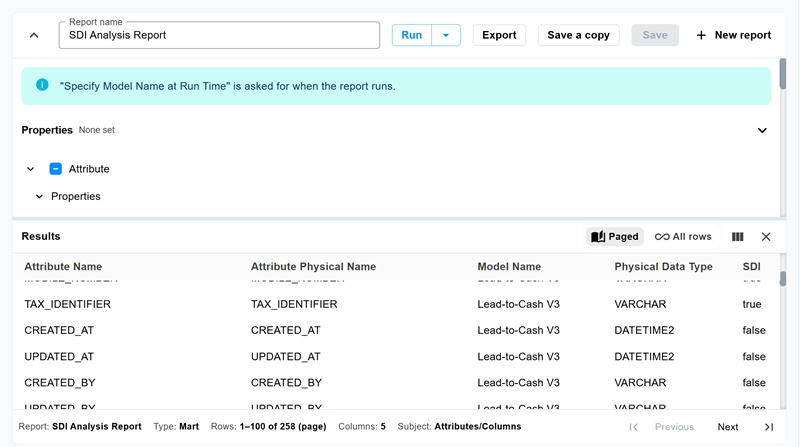The width and height of the screenshot is (800, 447).
Task: Collapse the Properties sub-node under Attribute
Action: [x=39, y=196]
